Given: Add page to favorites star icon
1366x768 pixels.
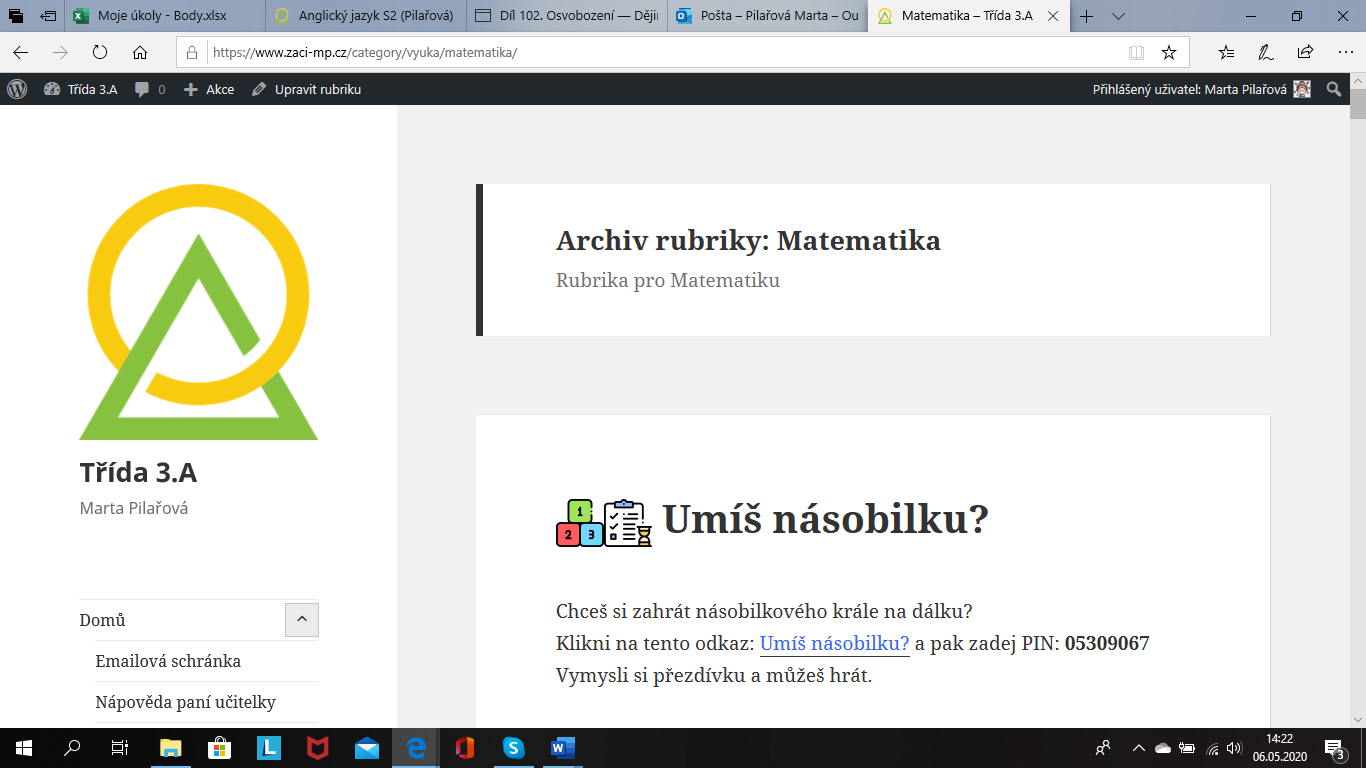Looking at the screenshot, I should tap(1168, 53).
